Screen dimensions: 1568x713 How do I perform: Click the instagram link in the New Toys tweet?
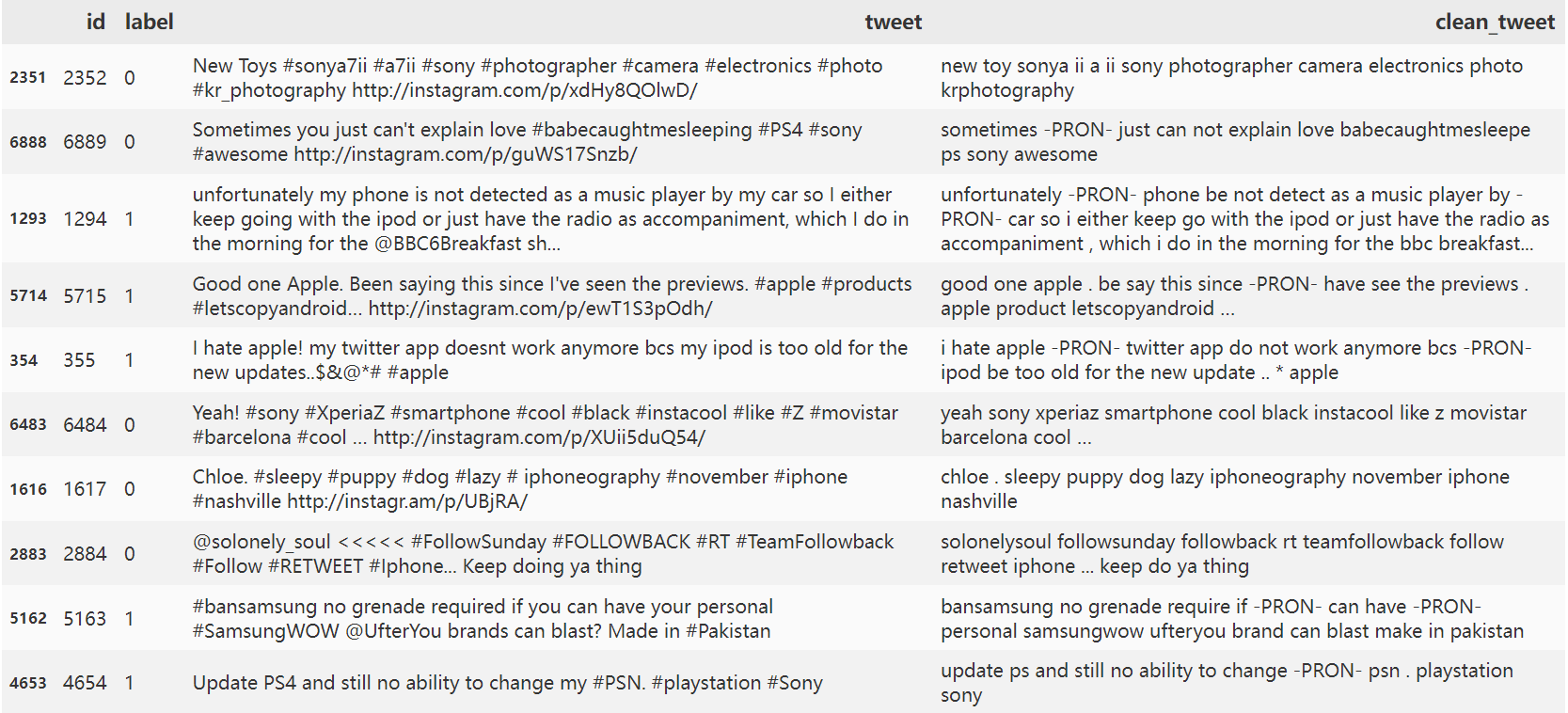525,90
